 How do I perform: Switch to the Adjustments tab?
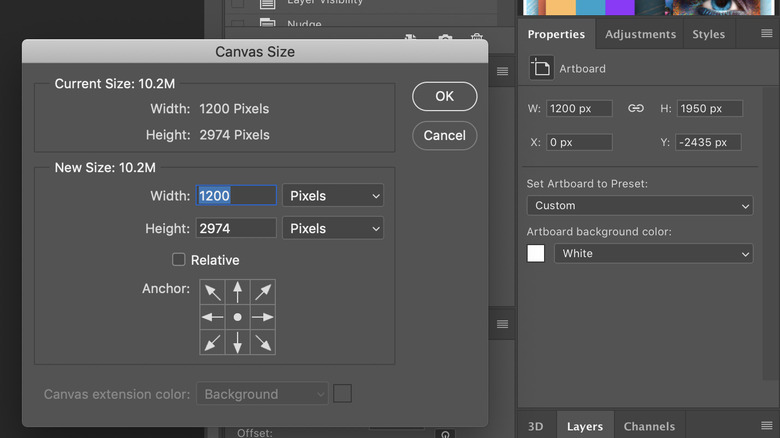(640, 34)
